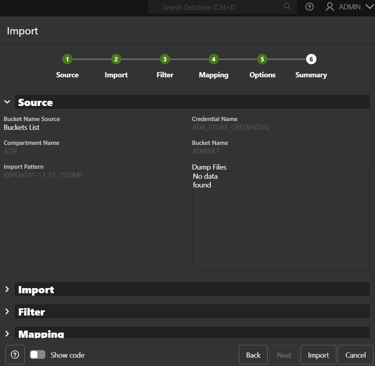The image size is (375, 366).
Task: Go to step 1 Source circle
Action: pos(67,59)
